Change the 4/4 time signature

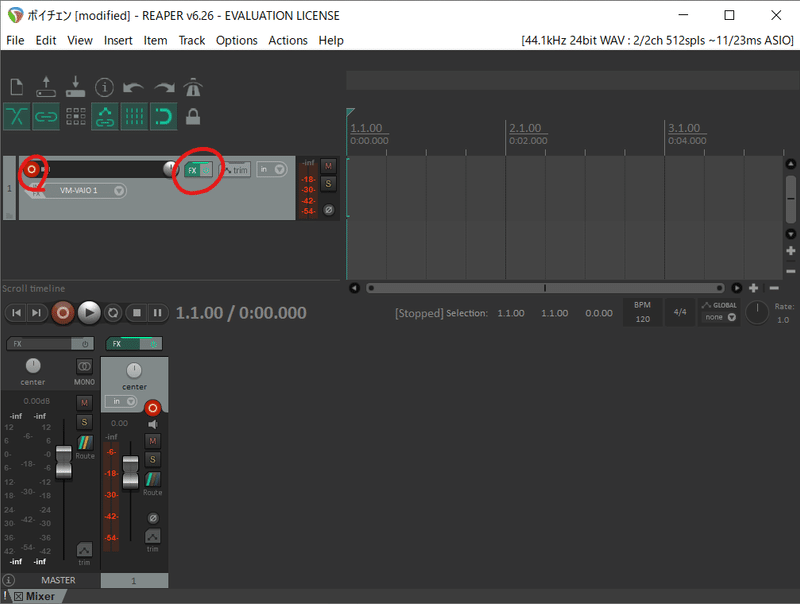pyautogui.click(x=680, y=312)
